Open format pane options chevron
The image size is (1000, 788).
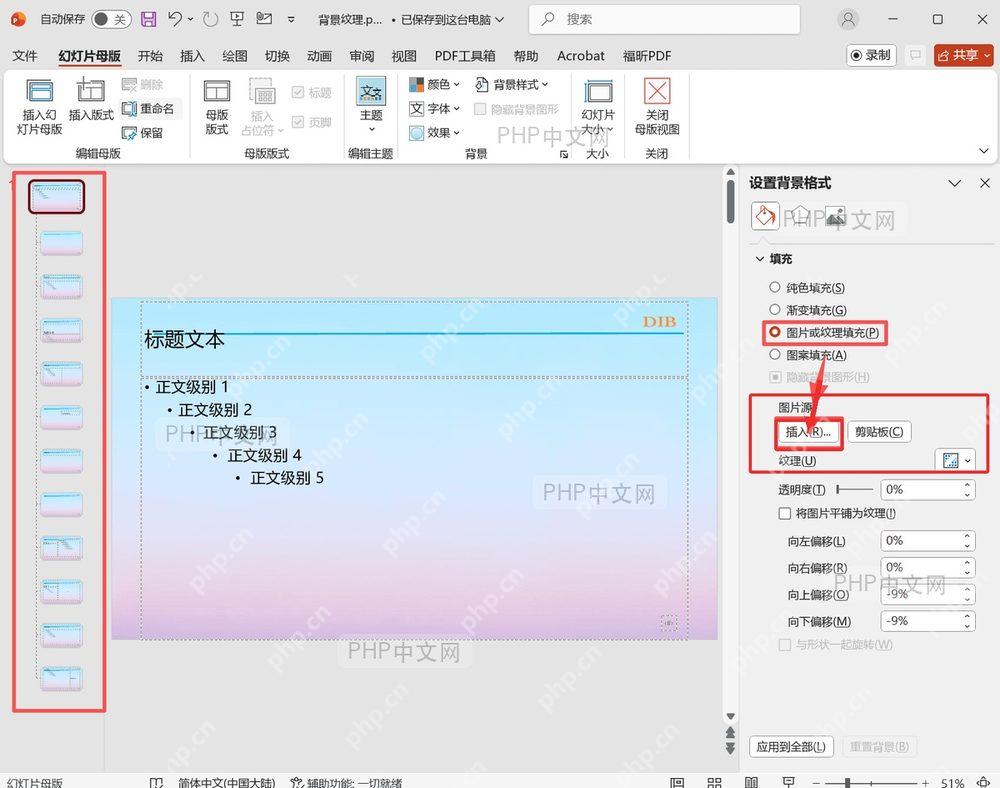[954, 183]
